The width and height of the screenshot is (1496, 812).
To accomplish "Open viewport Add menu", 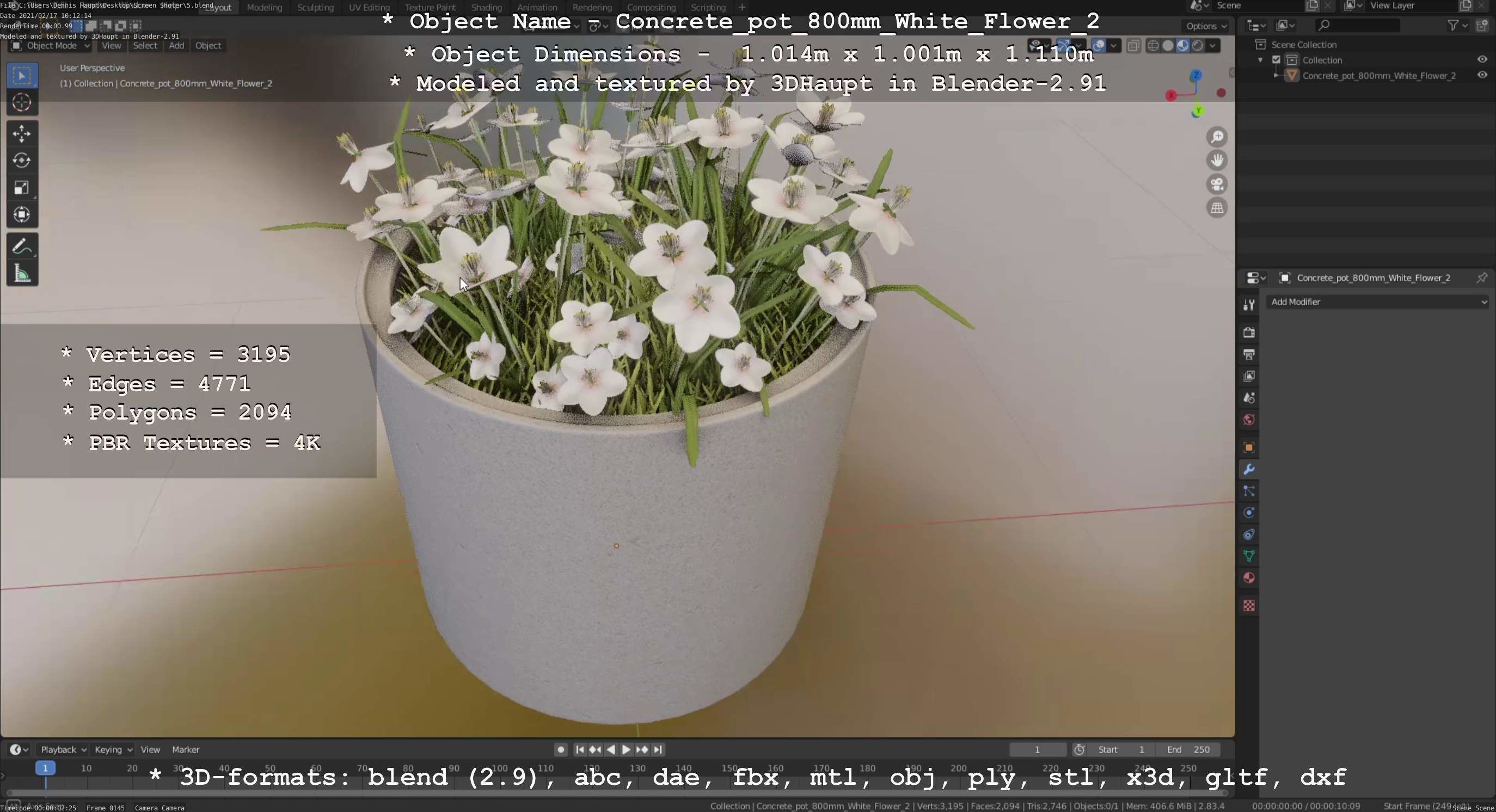I will click(176, 46).
